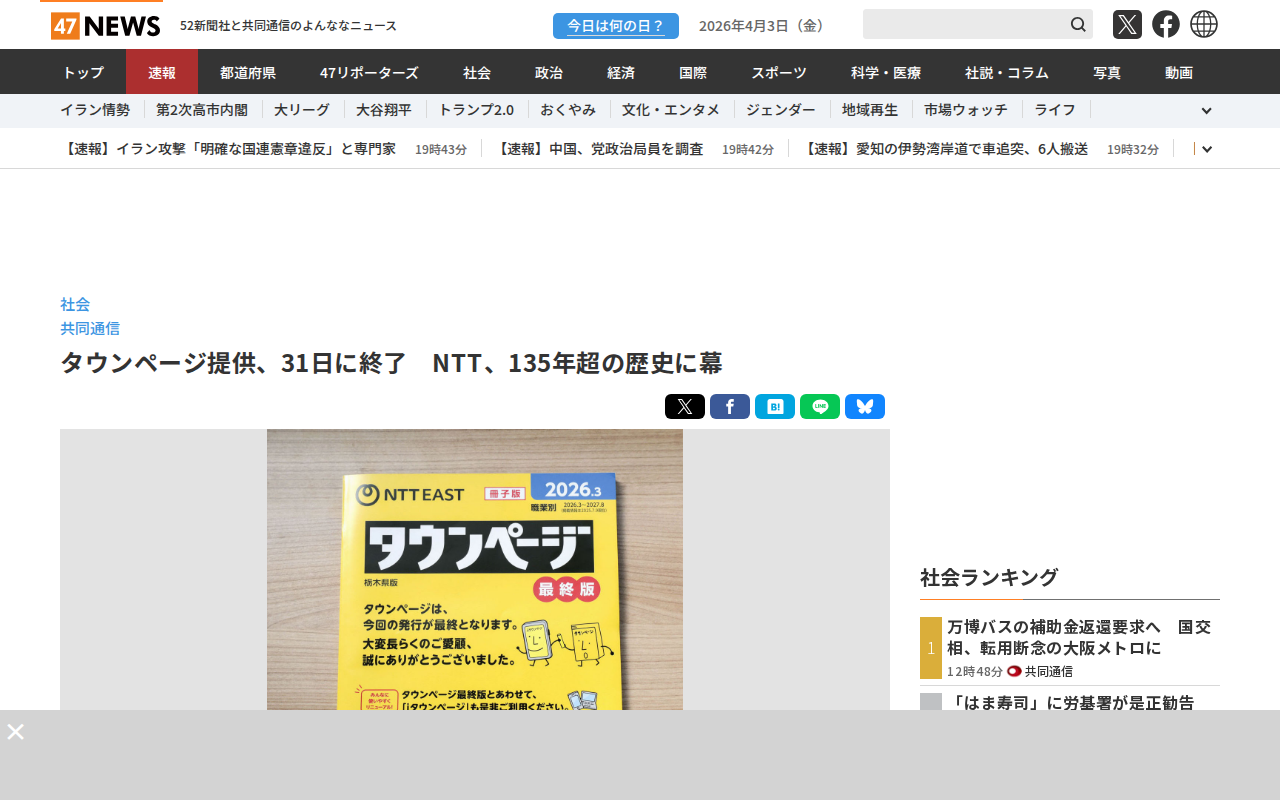Open the 社会 category link above article
The height and width of the screenshot is (800, 1280).
point(75,304)
